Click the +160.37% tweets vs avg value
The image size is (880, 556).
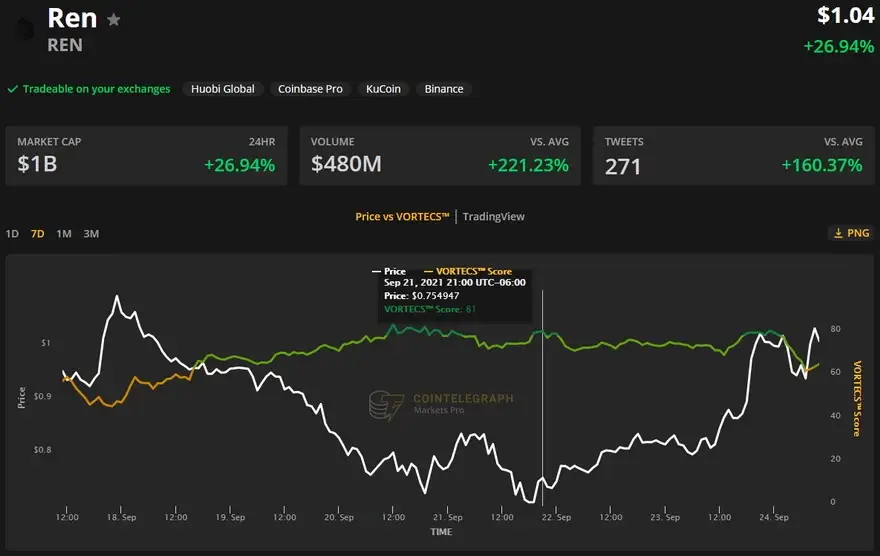pos(822,166)
